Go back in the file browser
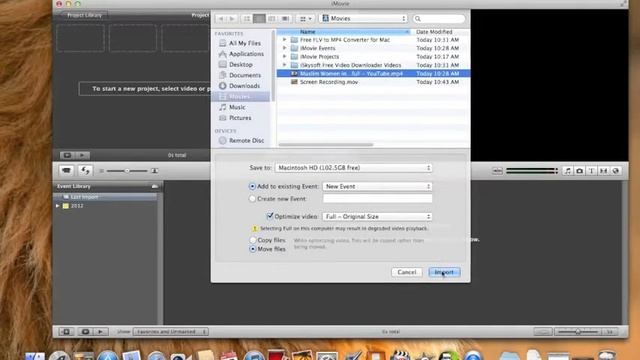 pyautogui.click(x=221, y=19)
